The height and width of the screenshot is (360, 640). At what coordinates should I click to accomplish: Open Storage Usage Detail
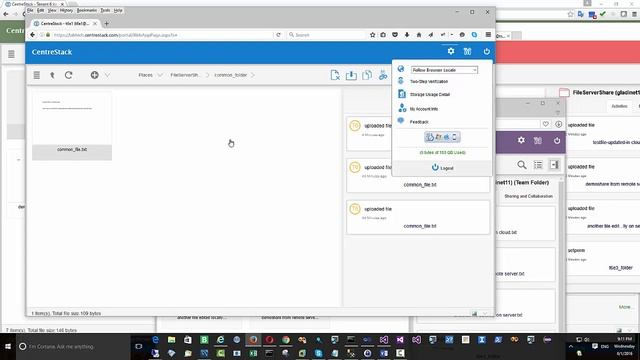pyautogui.click(x=430, y=94)
